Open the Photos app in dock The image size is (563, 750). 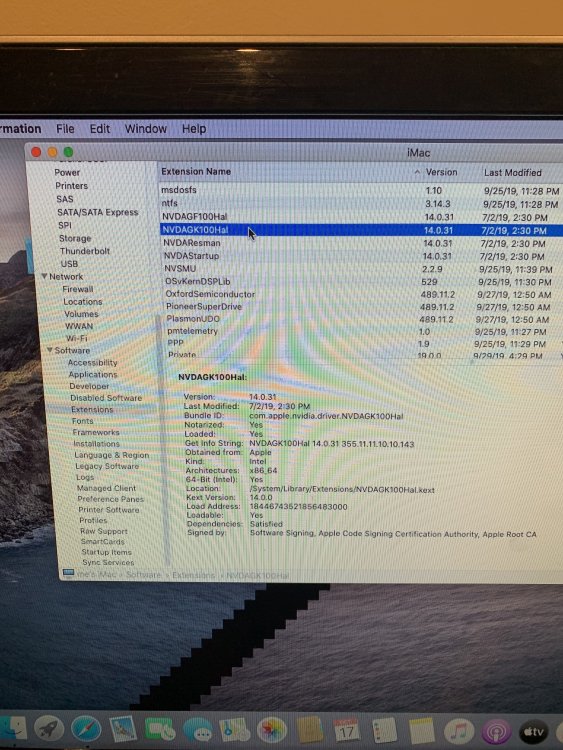pyautogui.click(x=272, y=730)
